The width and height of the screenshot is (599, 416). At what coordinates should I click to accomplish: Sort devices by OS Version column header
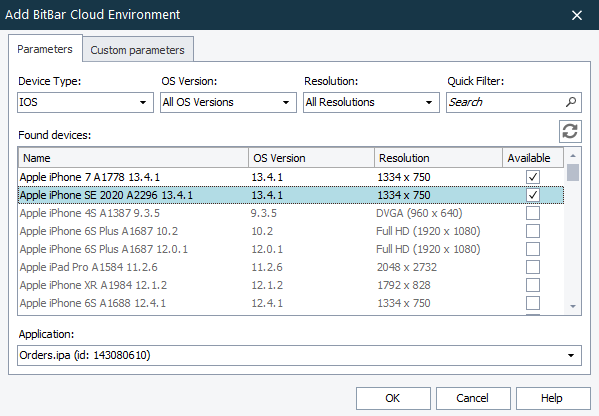click(x=311, y=158)
